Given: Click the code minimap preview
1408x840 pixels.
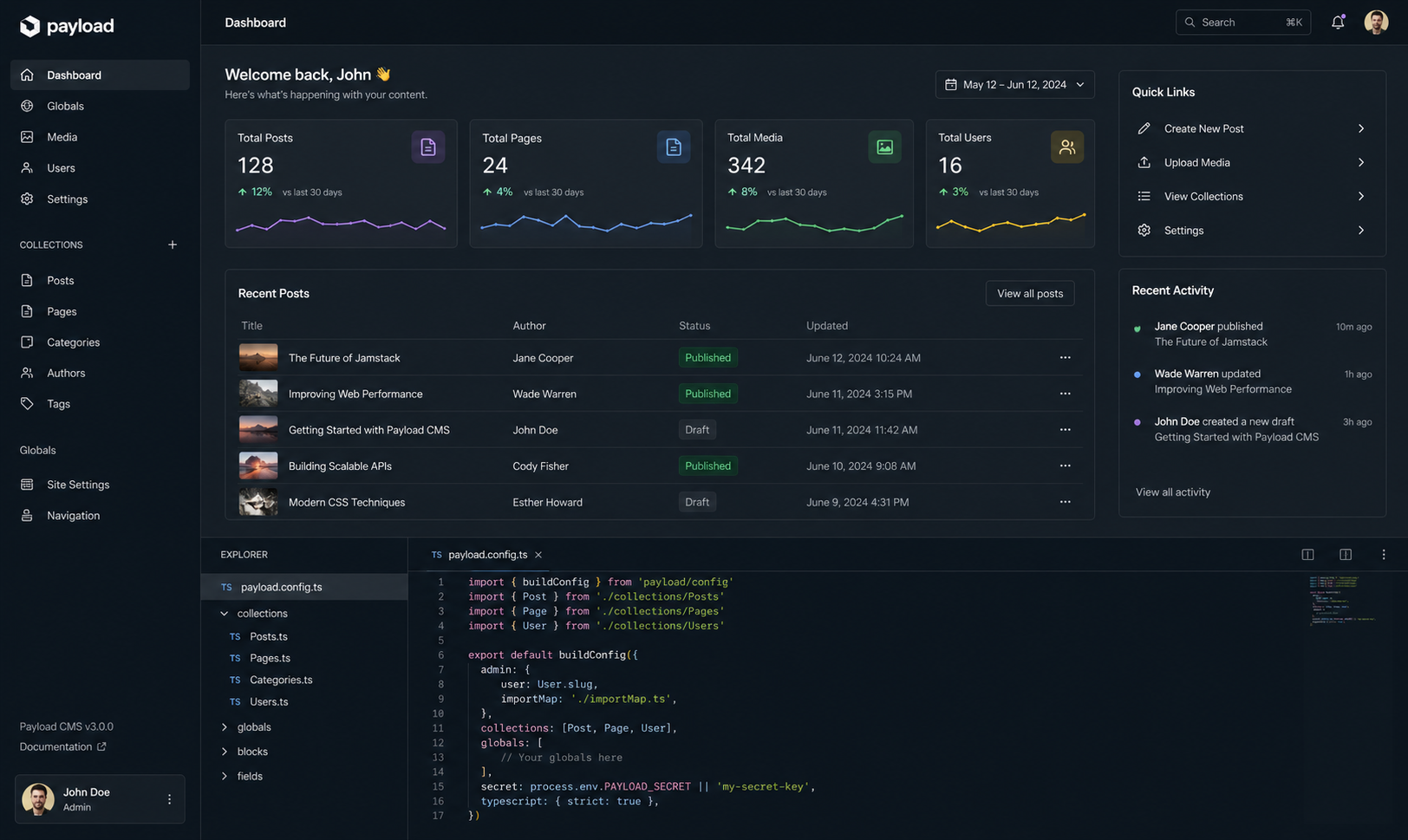Looking at the screenshot, I should (1343, 600).
